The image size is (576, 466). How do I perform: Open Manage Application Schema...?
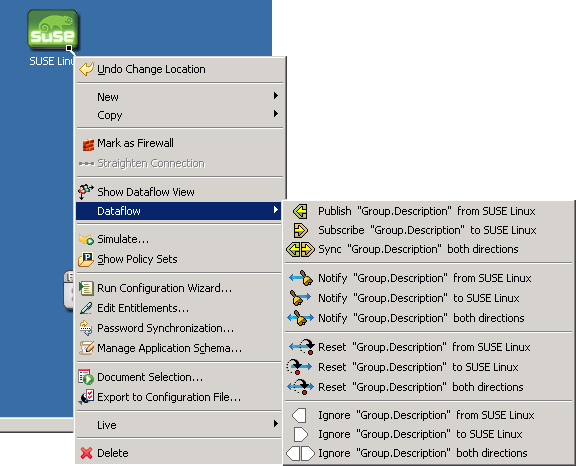tap(179, 348)
